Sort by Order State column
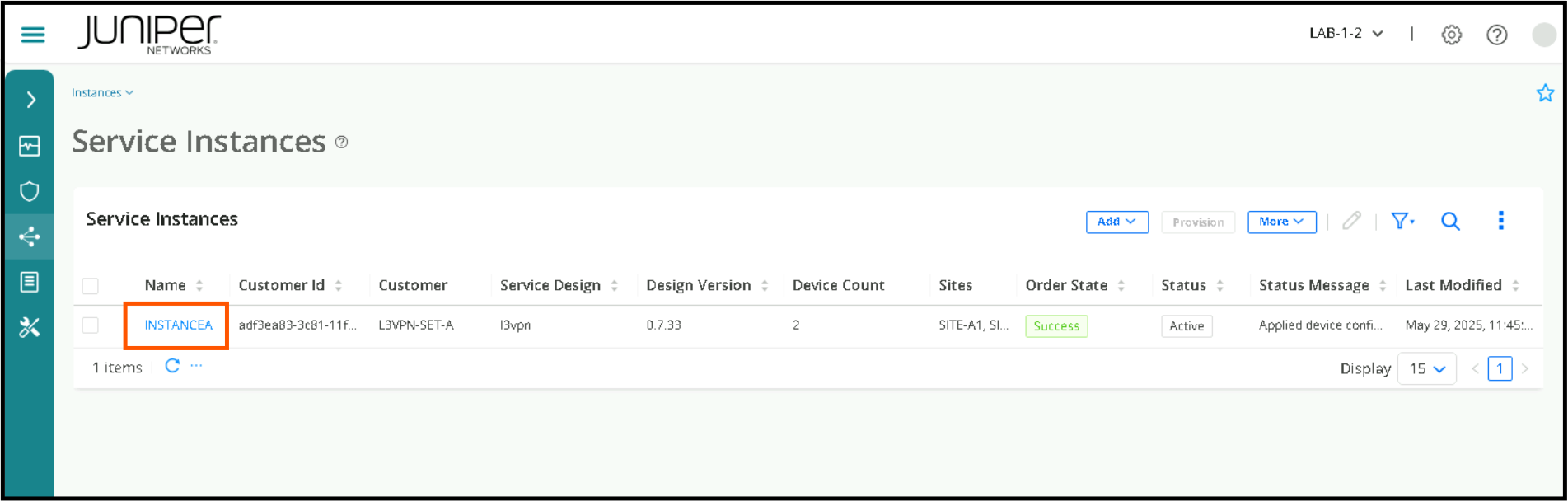 point(1121,285)
